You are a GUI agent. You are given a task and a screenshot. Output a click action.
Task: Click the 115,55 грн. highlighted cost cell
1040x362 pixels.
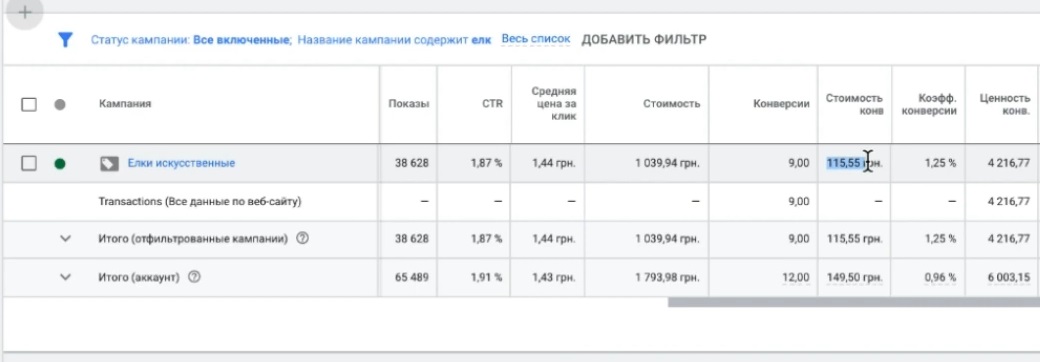coord(854,163)
